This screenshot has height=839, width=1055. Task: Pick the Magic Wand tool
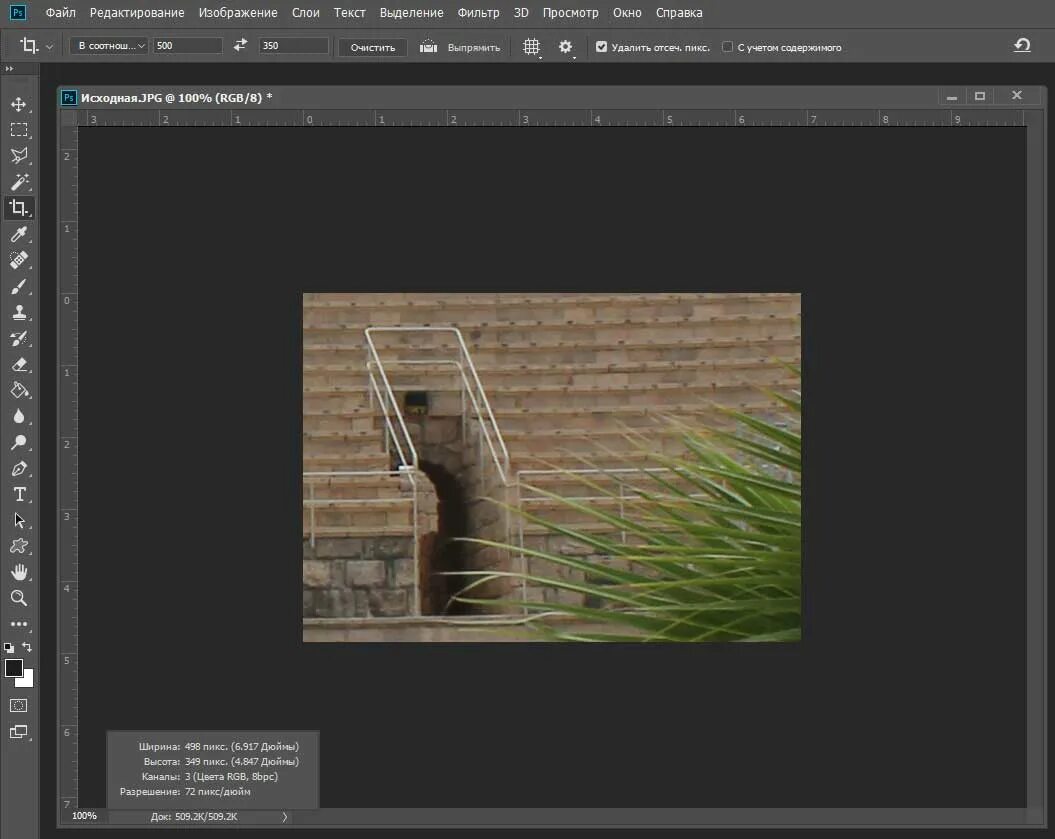click(x=19, y=182)
